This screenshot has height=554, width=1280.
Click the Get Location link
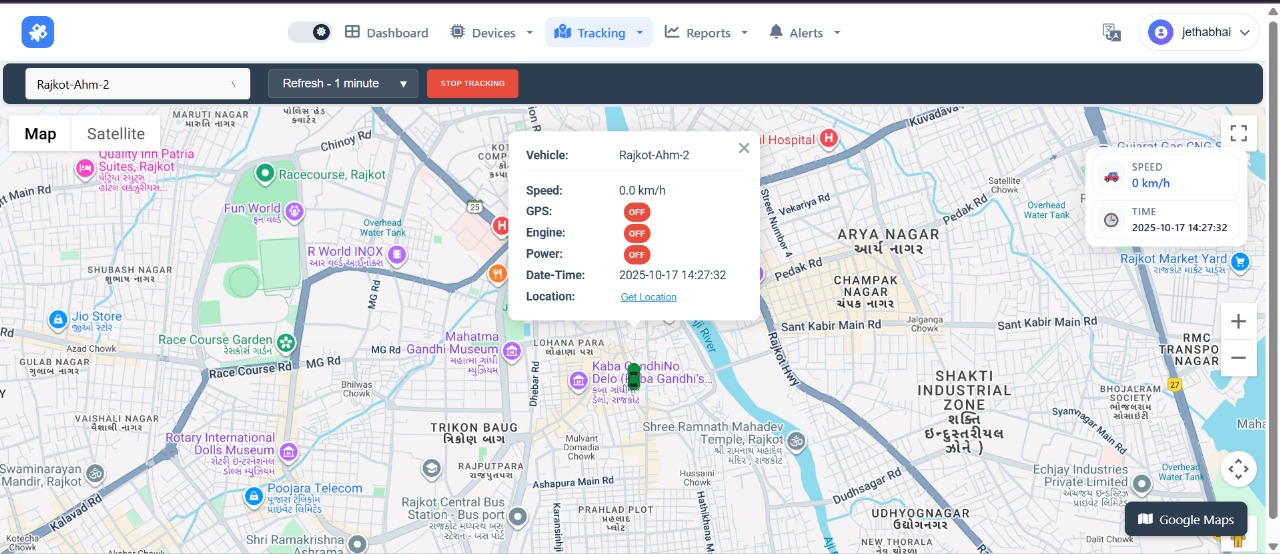tap(648, 297)
